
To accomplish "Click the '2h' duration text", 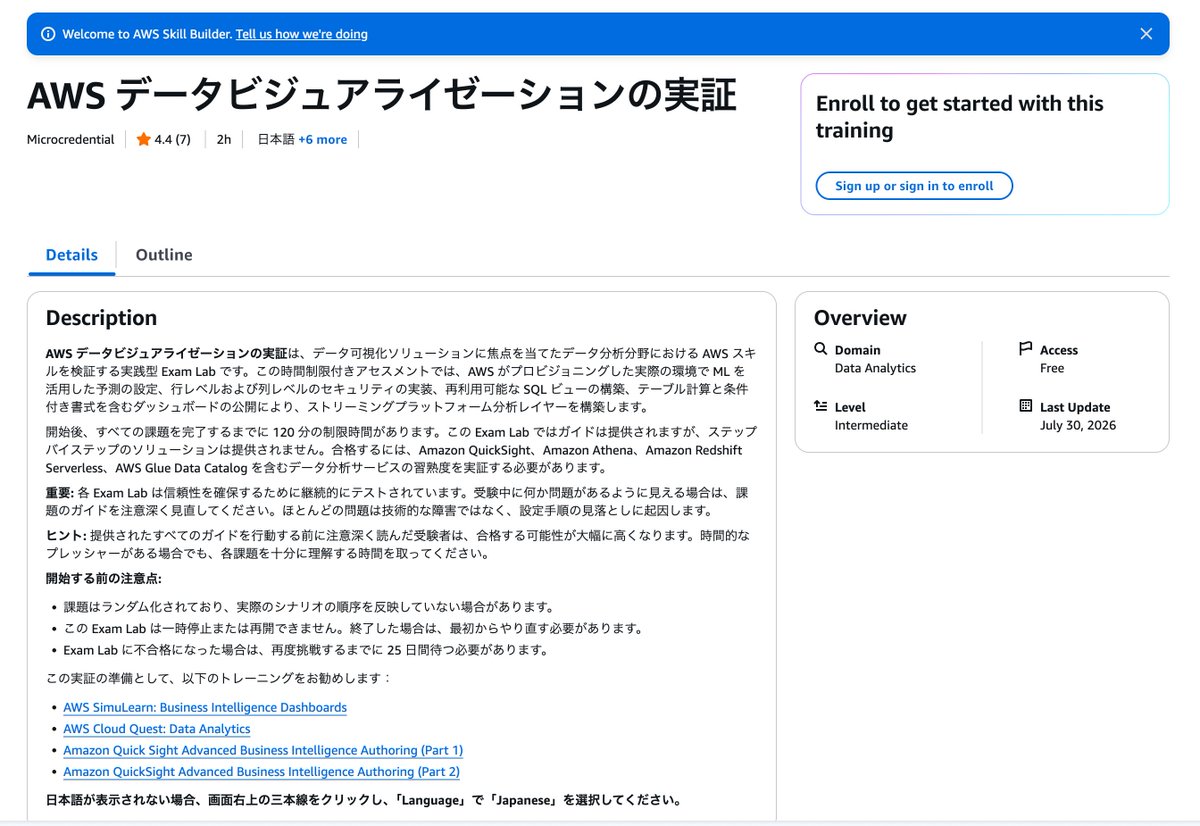I will pos(224,140).
